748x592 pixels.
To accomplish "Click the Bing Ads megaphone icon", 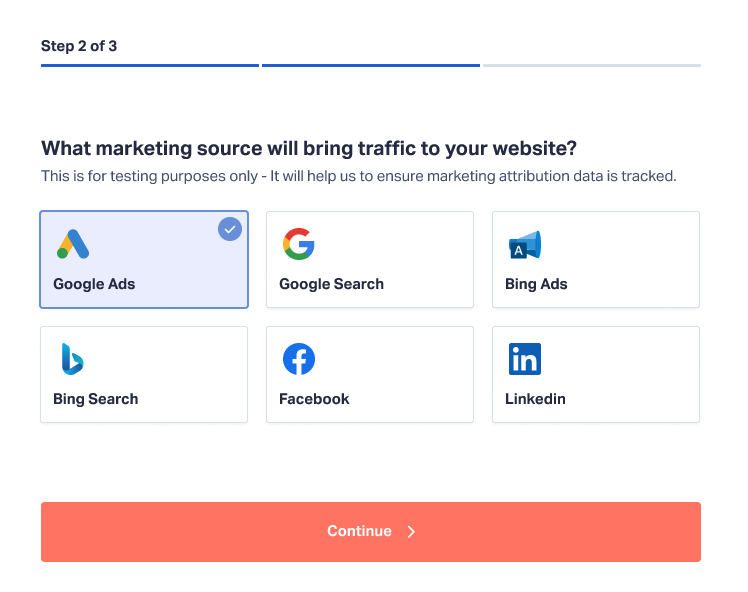I will tap(525, 245).
